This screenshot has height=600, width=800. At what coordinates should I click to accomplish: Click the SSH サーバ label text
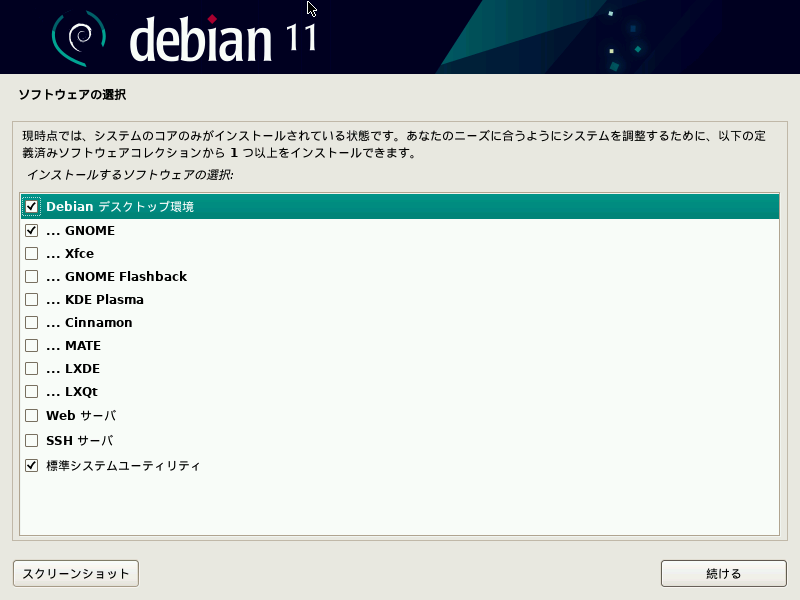coord(80,440)
